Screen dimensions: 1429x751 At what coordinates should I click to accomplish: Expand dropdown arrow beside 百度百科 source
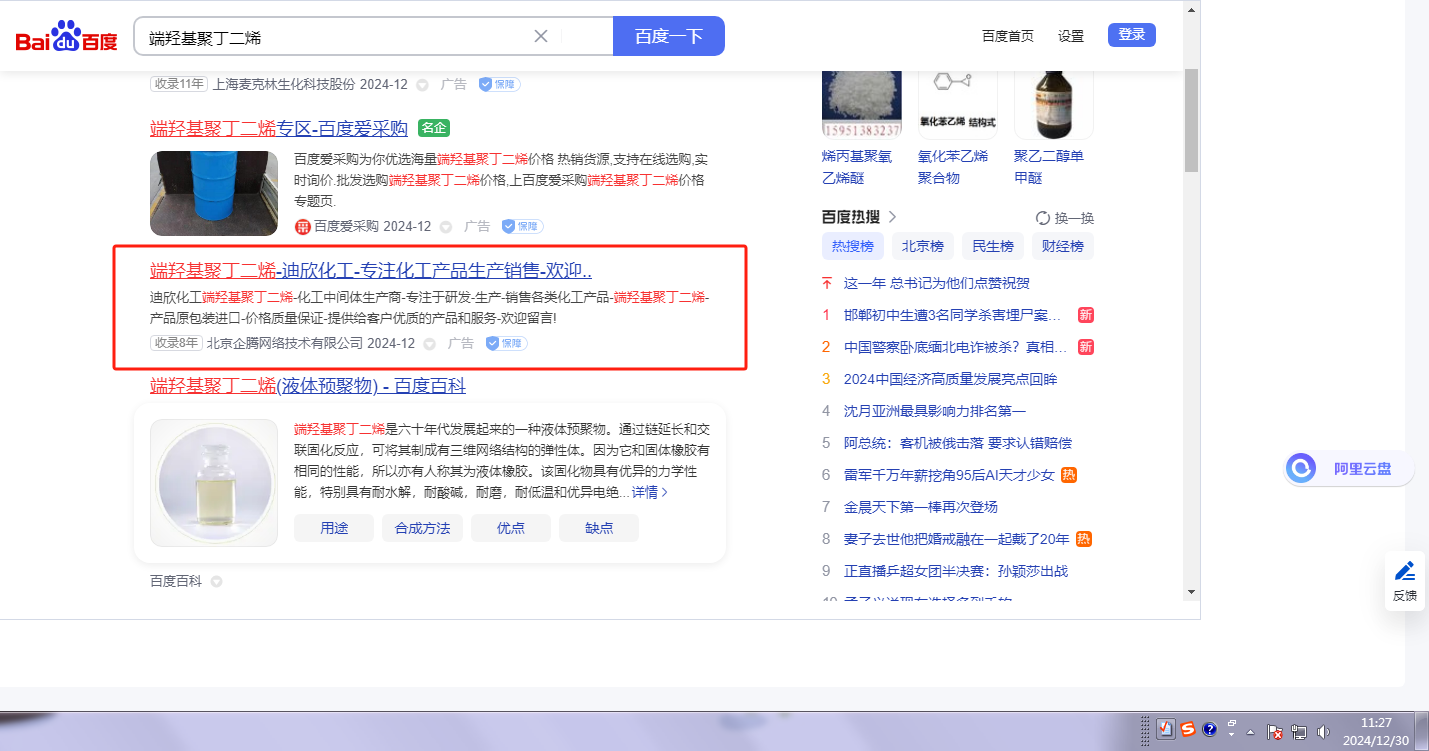pyautogui.click(x=216, y=582)
